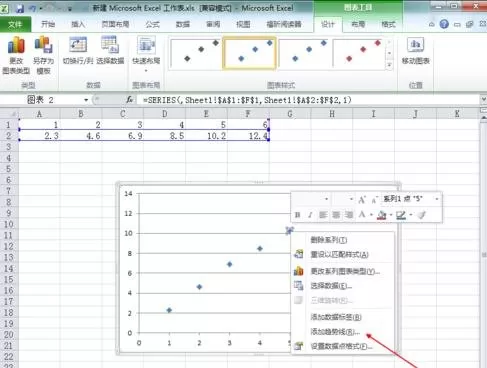Click Move Chart (移动图表) icon
This screenshot has height=368, width=487.
(x=415, y=45)
